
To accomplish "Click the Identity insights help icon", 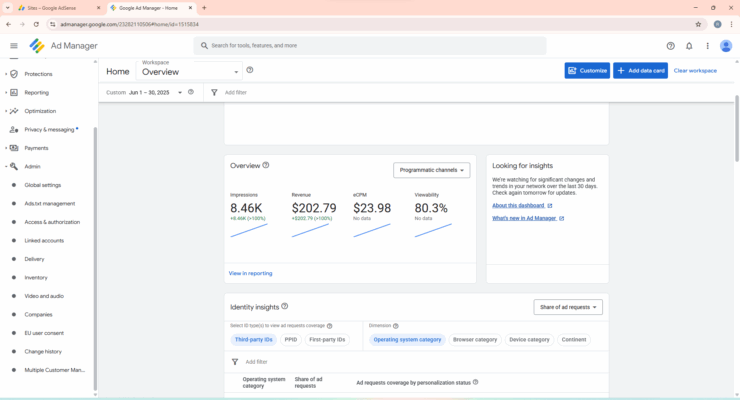I will [x=285, y=306].
